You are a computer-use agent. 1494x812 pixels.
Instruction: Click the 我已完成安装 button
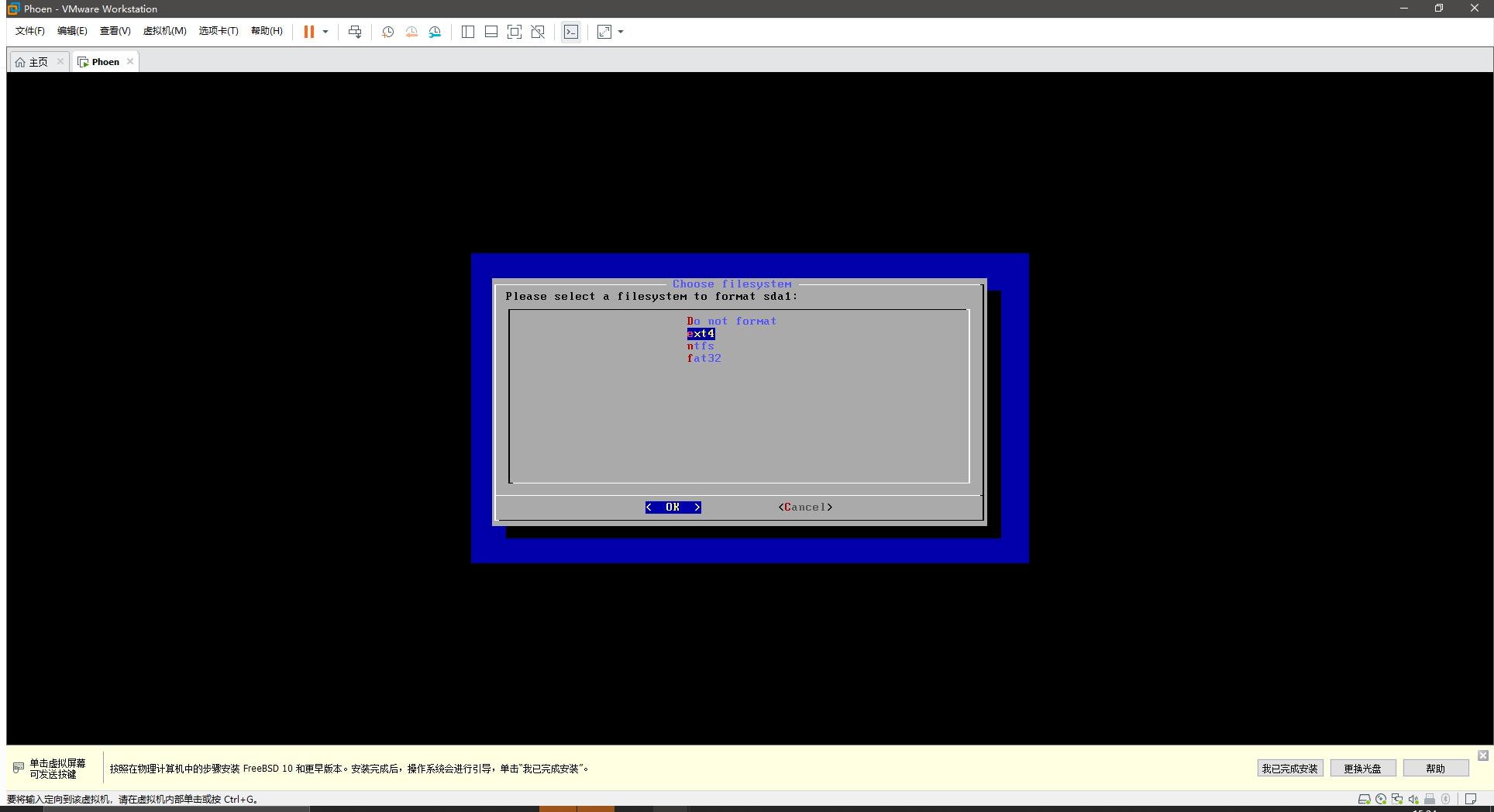[x=1289, y=768]
